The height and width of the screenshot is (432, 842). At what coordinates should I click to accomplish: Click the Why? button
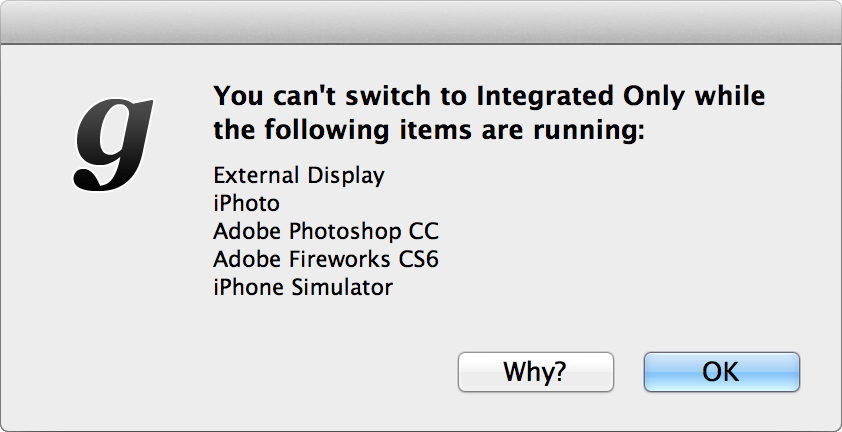tap(535, 372)
